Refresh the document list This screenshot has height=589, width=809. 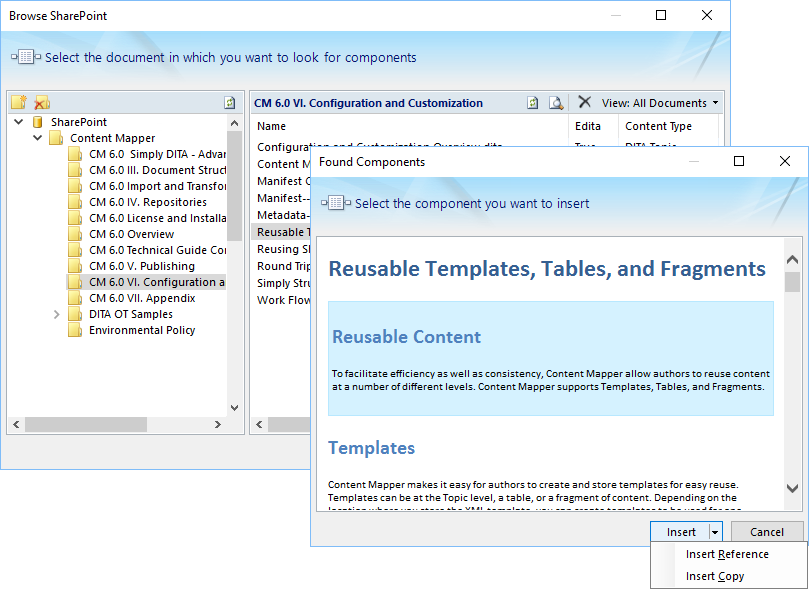[533, 103]
